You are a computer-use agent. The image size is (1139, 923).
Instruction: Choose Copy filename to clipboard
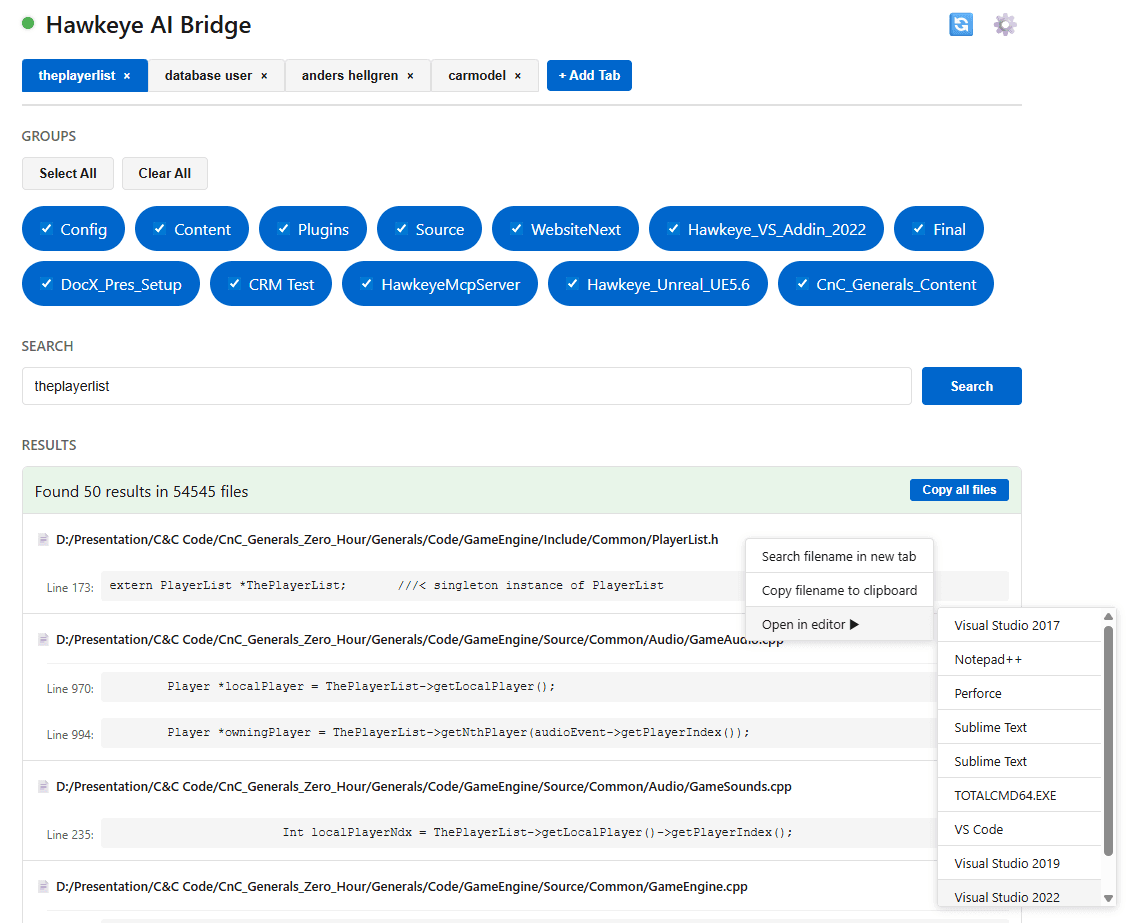click(x=839, y=591)
